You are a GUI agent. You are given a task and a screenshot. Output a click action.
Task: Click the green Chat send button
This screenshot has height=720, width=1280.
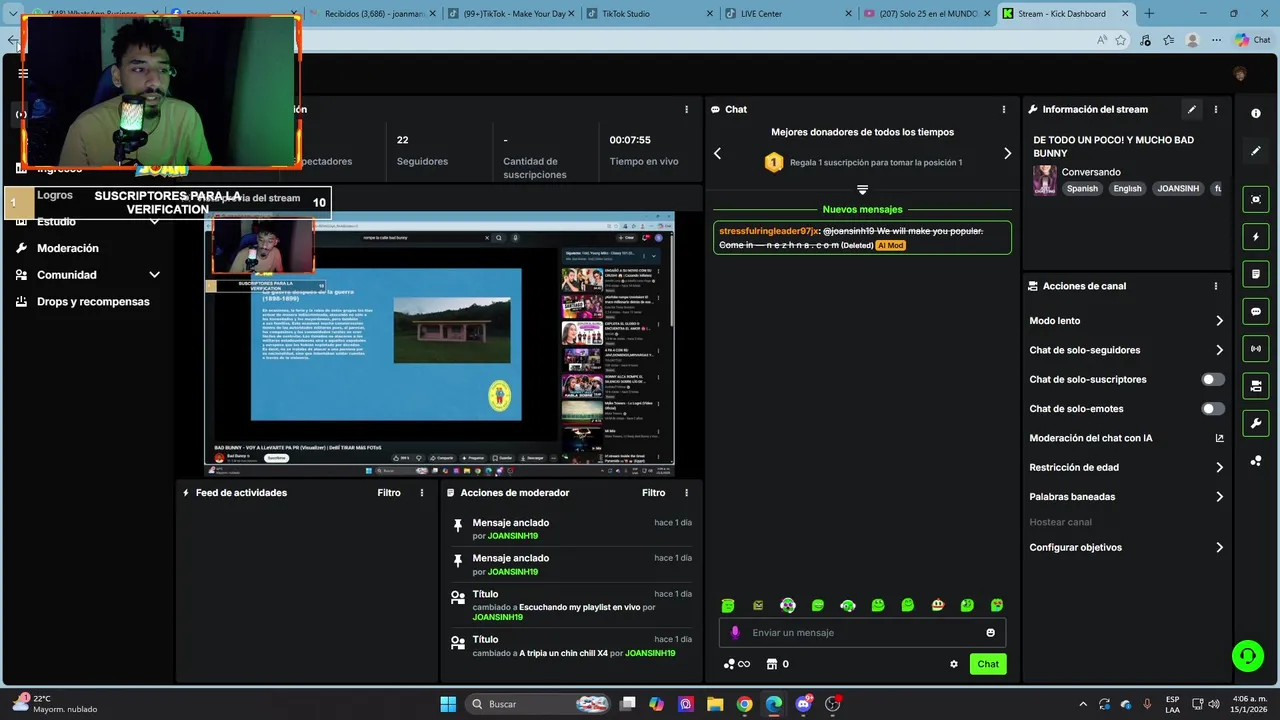coord(988,664)
